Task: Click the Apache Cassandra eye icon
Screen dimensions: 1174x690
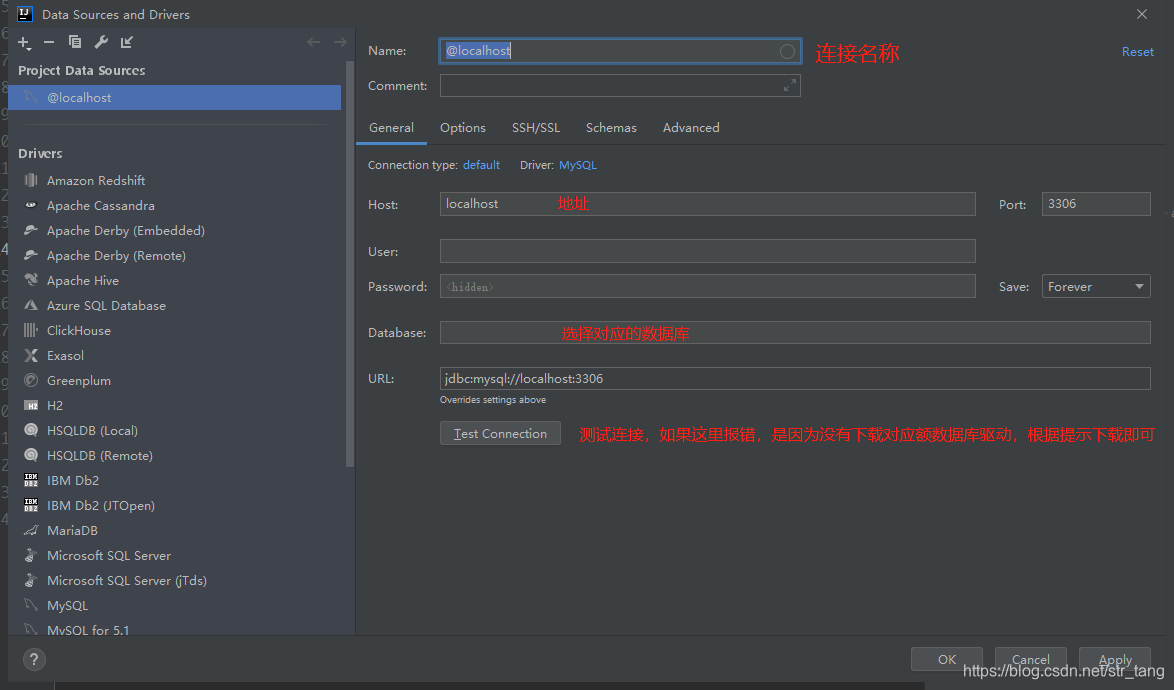Action: 31,205
